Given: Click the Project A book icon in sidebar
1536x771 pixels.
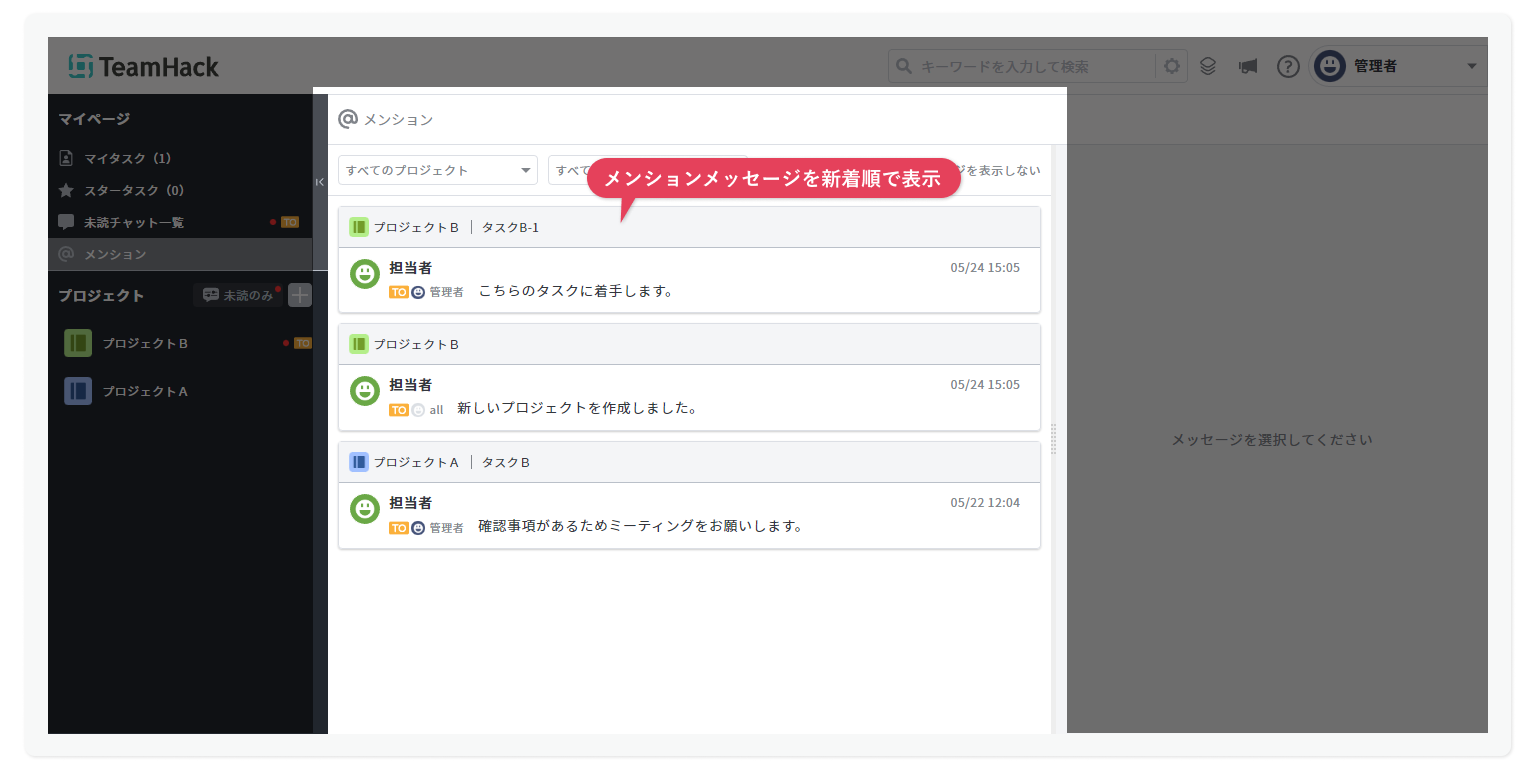Looking at the screenshot, I should [78, 391].
